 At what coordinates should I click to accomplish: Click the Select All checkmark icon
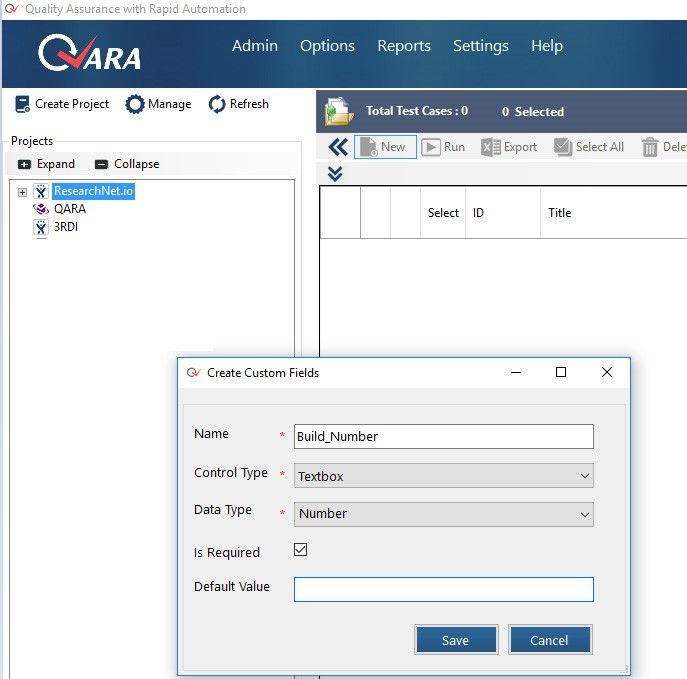pyautogui.click(x=563, y=147)
